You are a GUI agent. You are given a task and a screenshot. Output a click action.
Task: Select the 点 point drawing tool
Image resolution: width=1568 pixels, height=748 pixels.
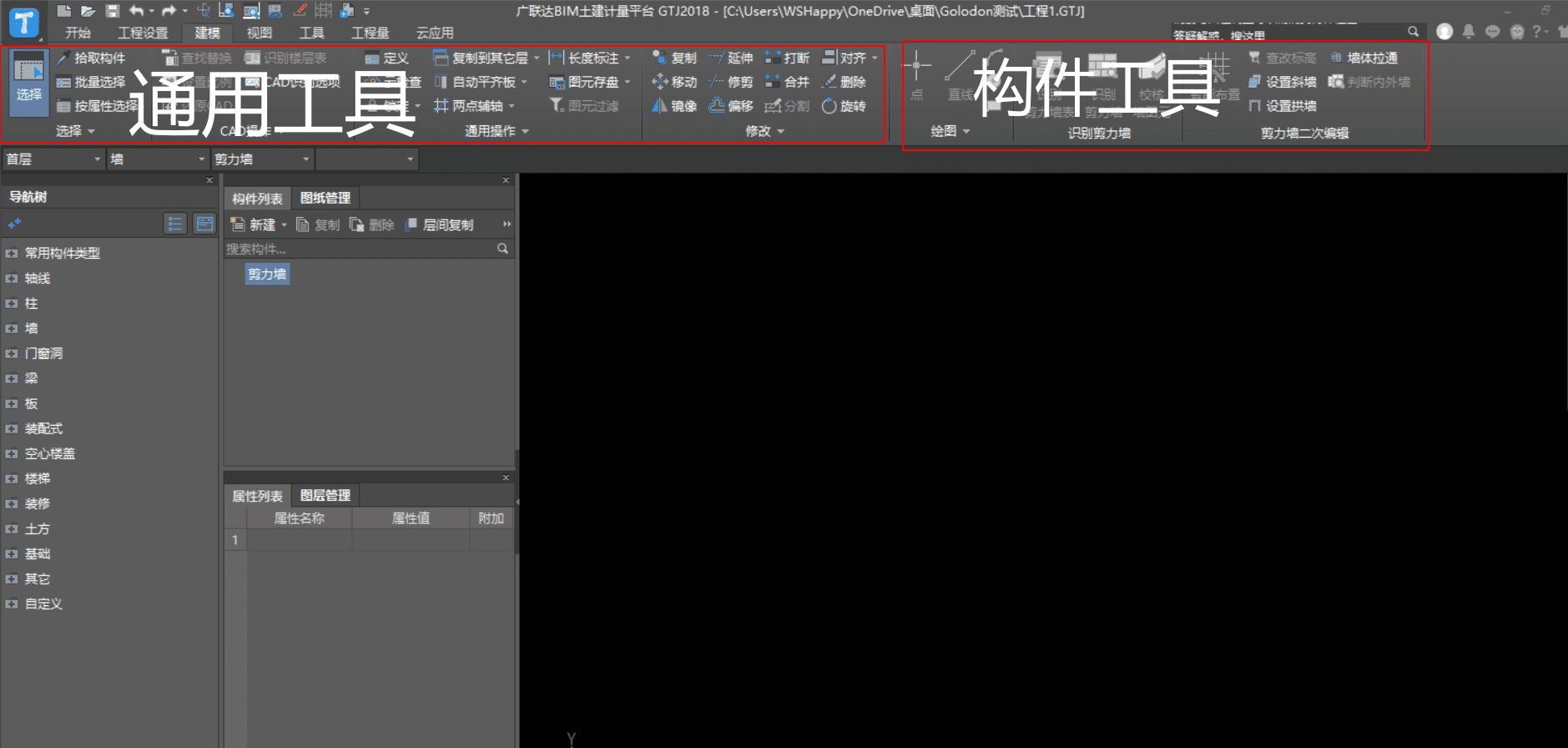[917, 75]
